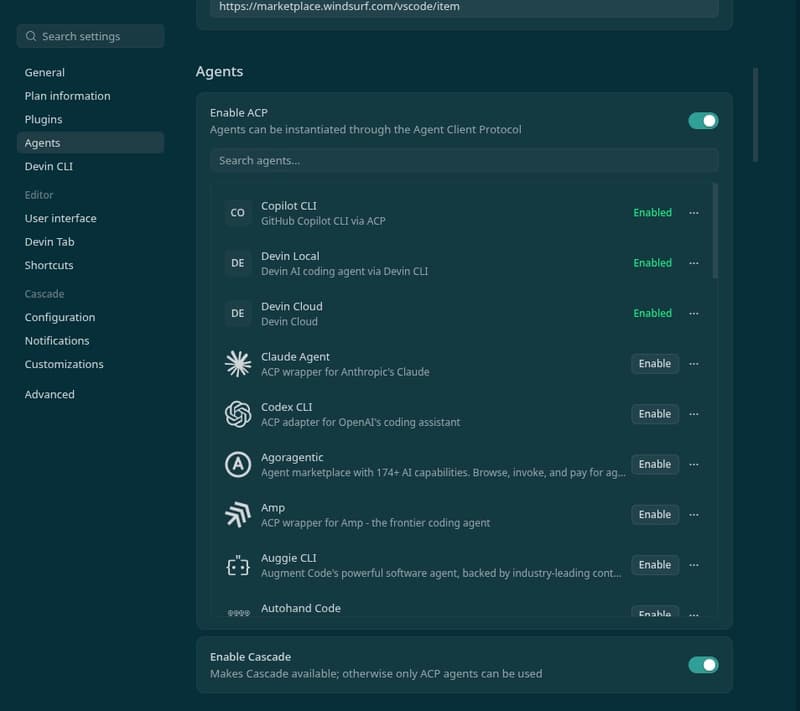
Task: Click 'Devin AI coding agent via Devin CLI'
Action: 344,271
